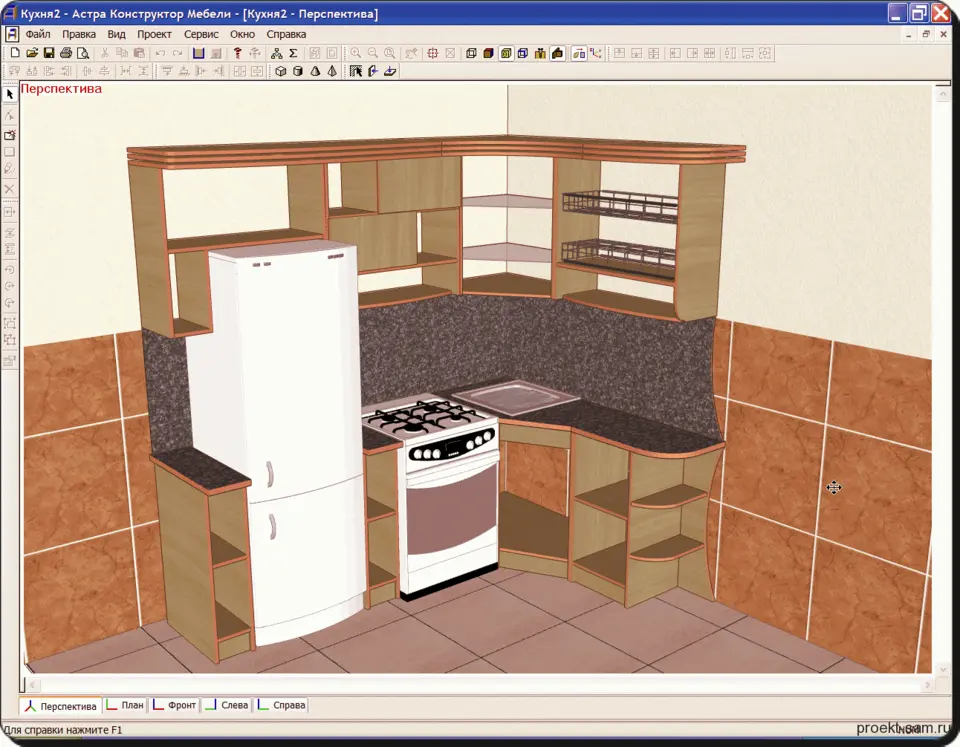Click the colored XYZ axes icon

(596, 53)
